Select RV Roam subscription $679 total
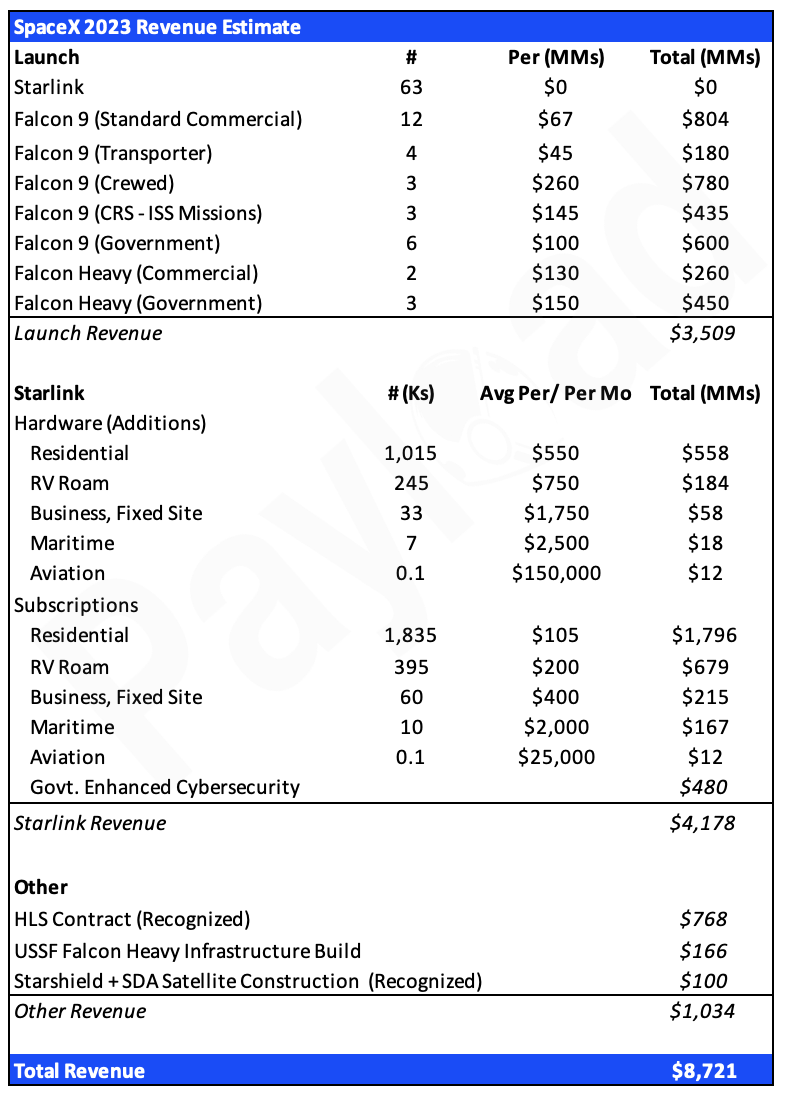This screenshot has height=1098, width=786. (x=705, y=667)
